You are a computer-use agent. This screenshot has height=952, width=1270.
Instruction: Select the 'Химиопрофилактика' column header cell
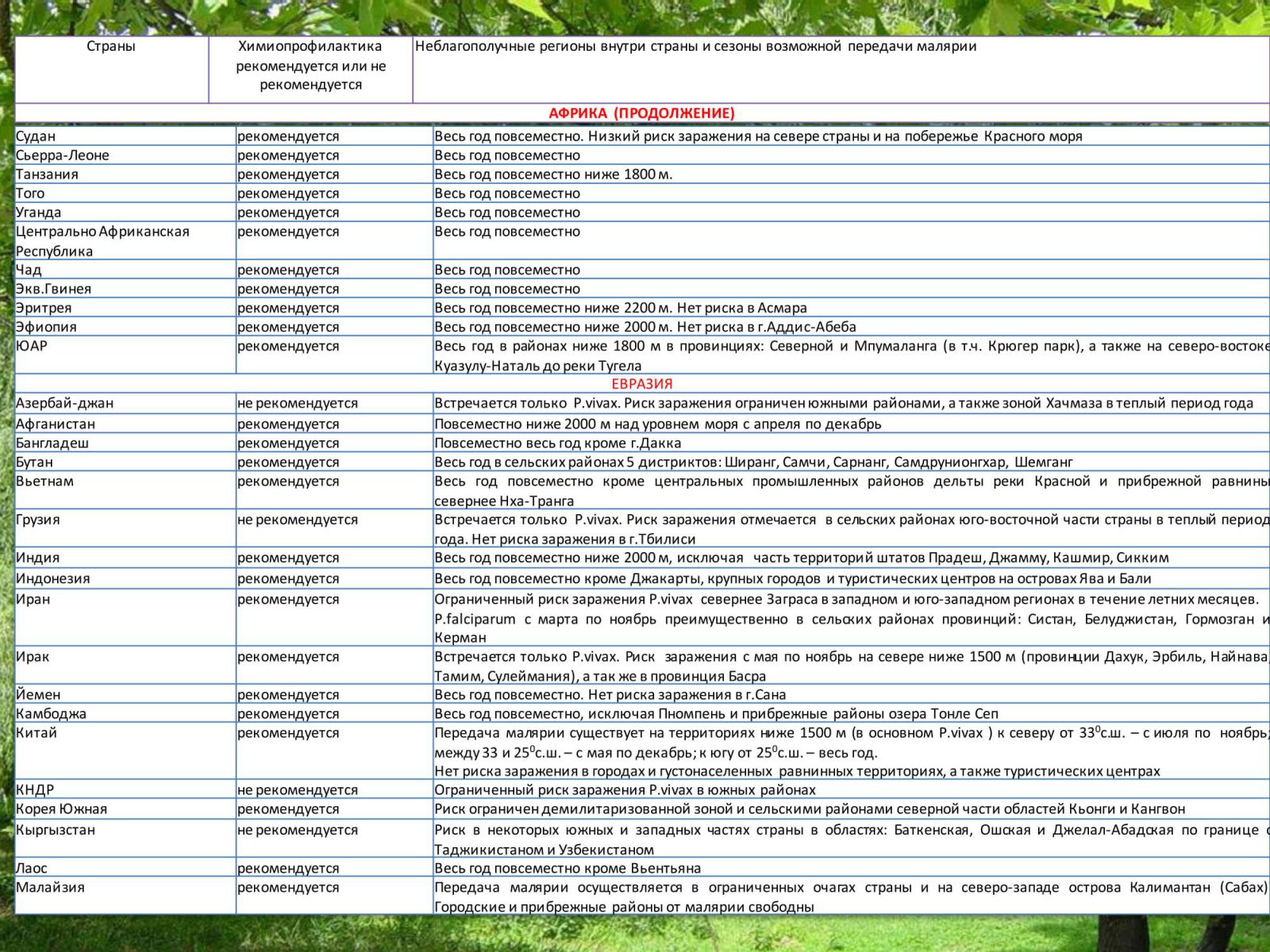click(310, 69)
